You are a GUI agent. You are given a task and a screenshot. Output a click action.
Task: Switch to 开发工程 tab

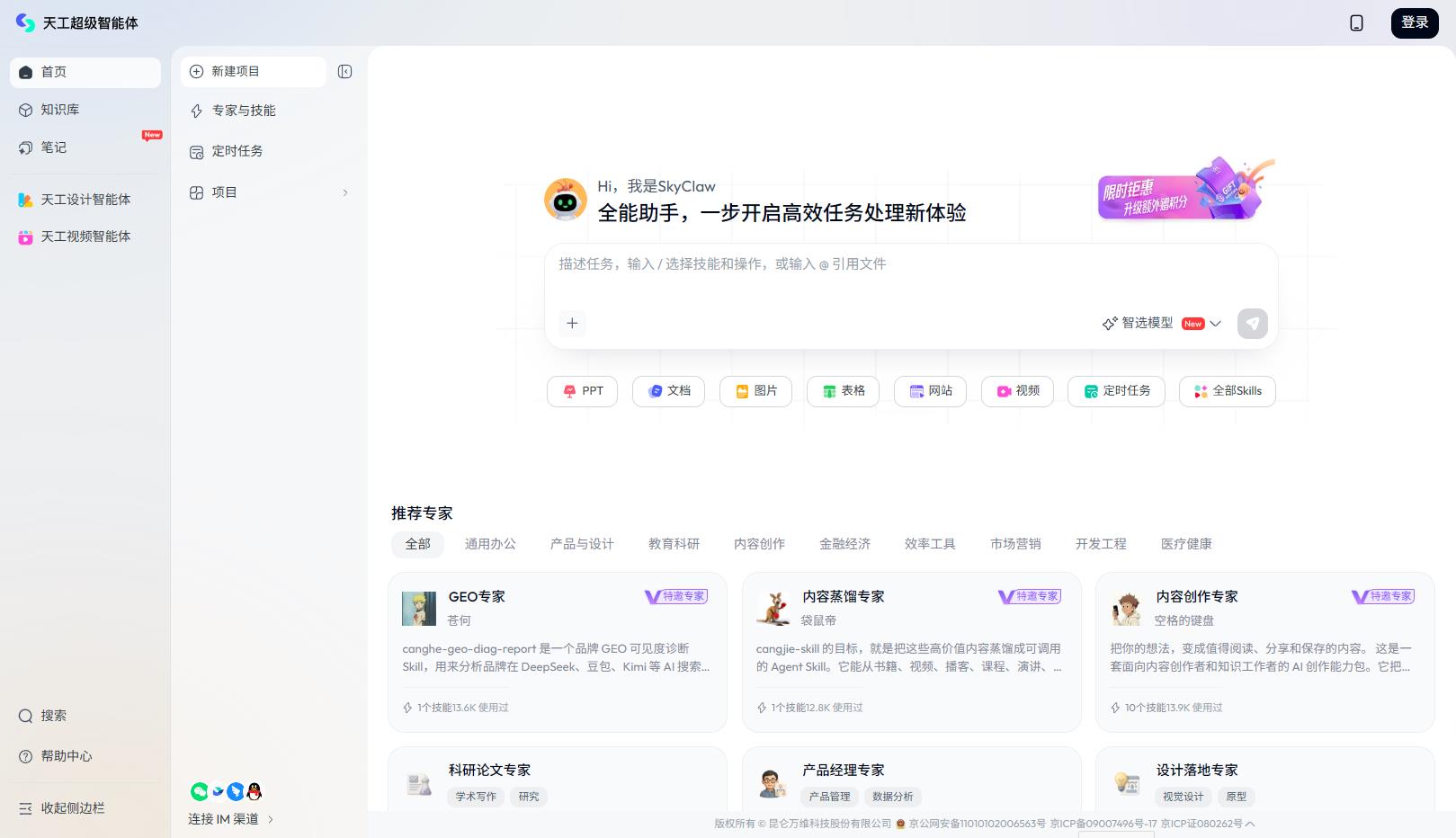pyautogui.click(x=1101, y=544)
